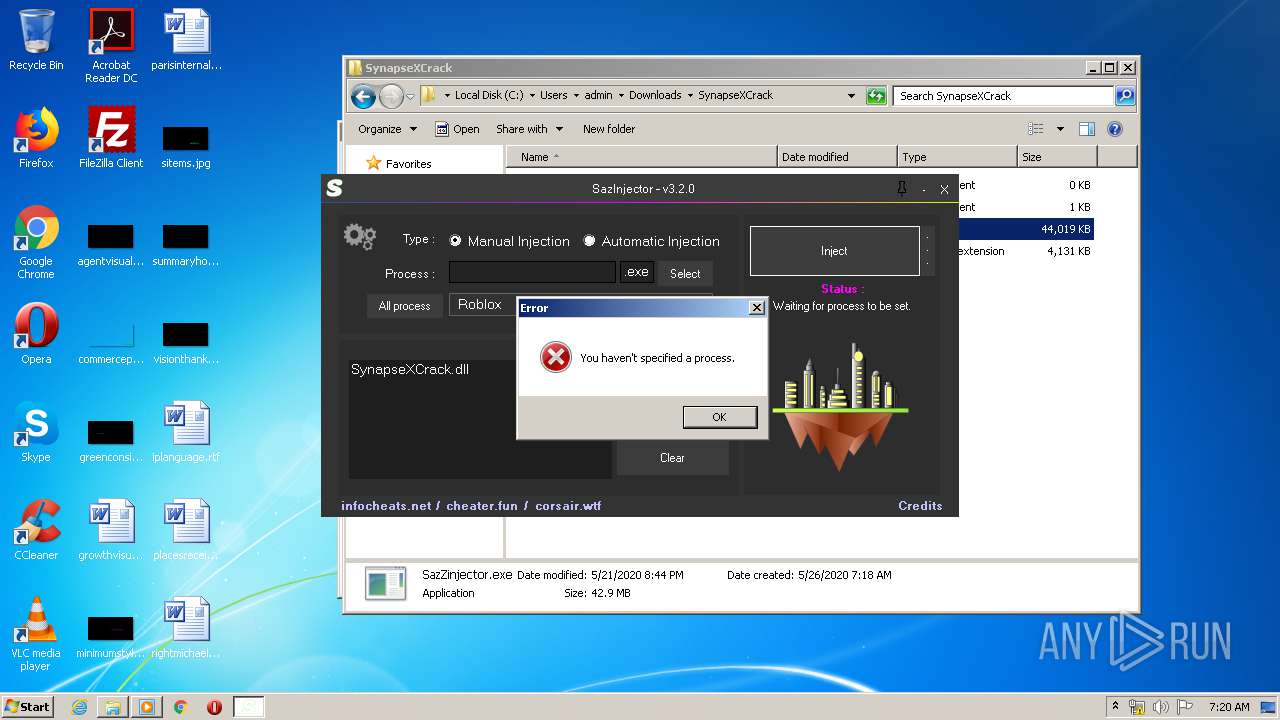
Task: Open Google Chrome desktop icon
Action: pyautogui.click(x=36, y=242)
